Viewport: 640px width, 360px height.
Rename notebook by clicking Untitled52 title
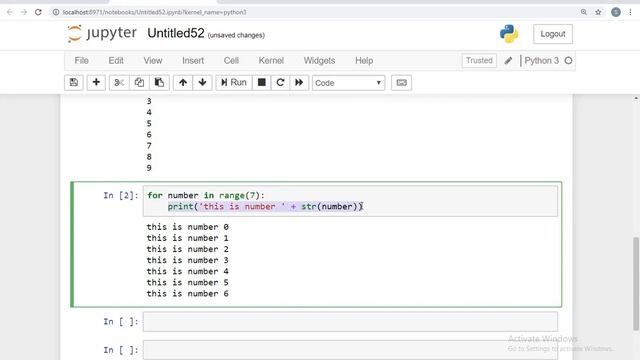pos(176,33)
